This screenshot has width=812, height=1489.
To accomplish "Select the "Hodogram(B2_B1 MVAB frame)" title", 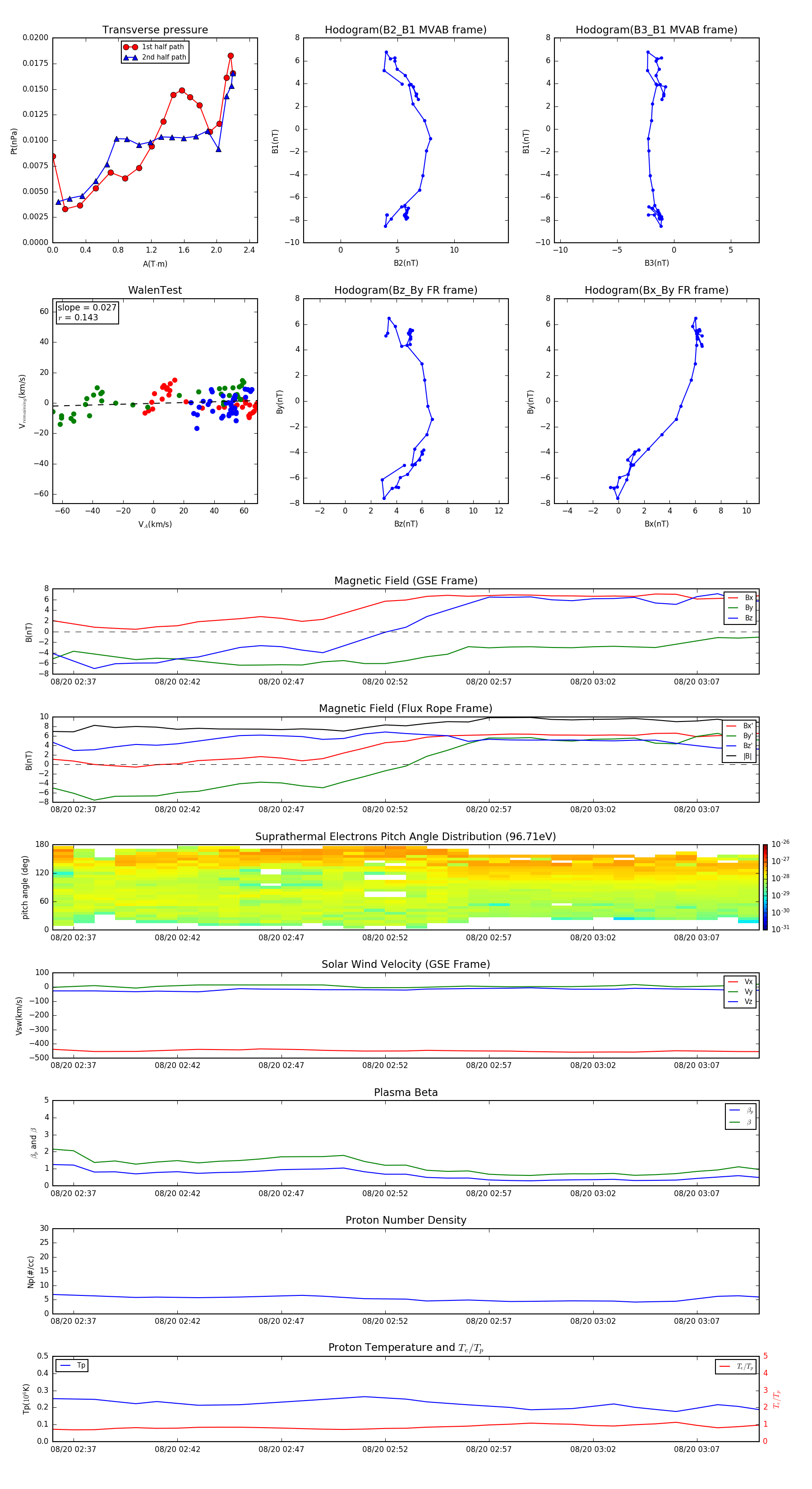I will tap(406, 29).
